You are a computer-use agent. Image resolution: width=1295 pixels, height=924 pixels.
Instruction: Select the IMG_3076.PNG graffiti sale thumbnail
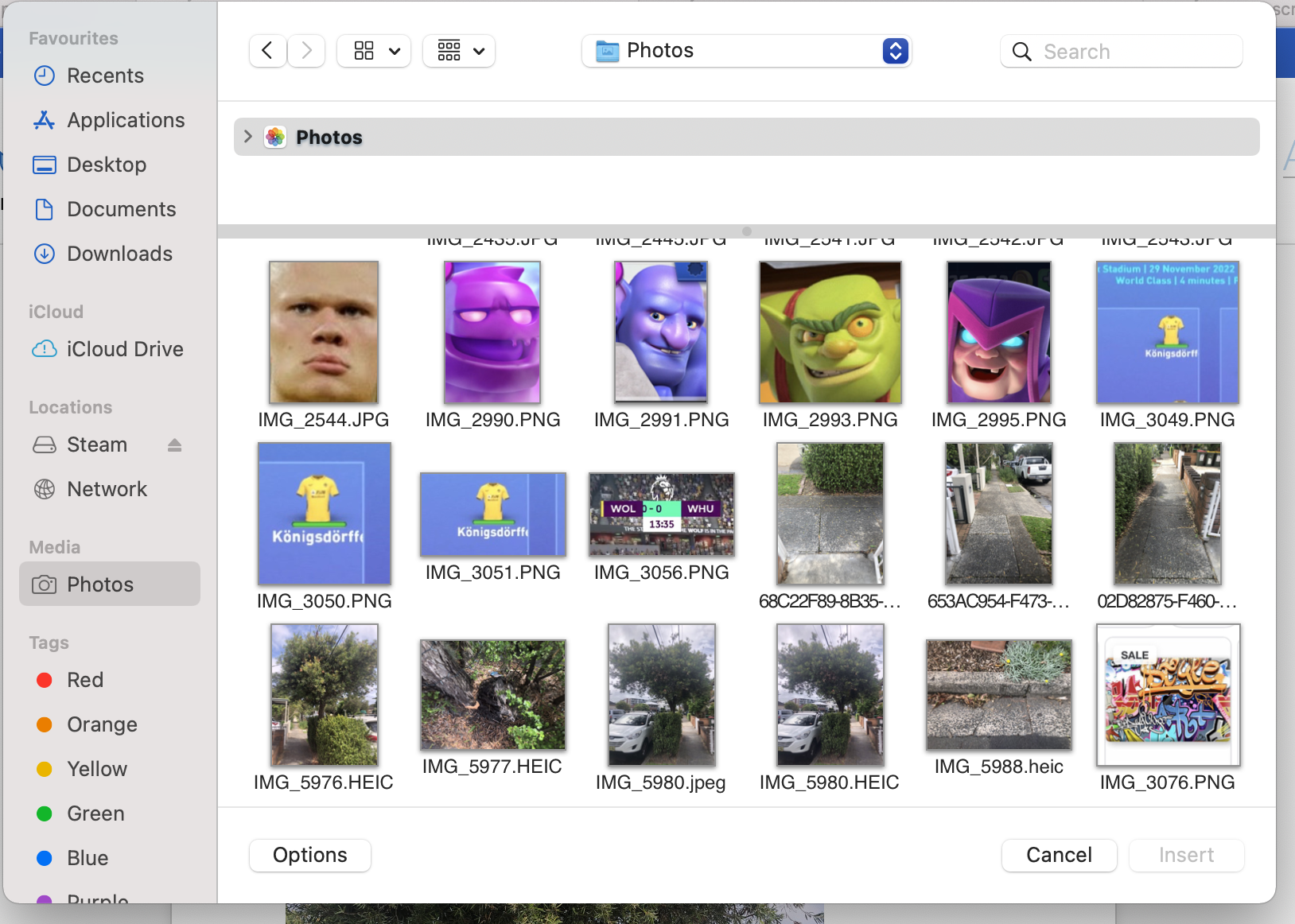[1169, 695]
